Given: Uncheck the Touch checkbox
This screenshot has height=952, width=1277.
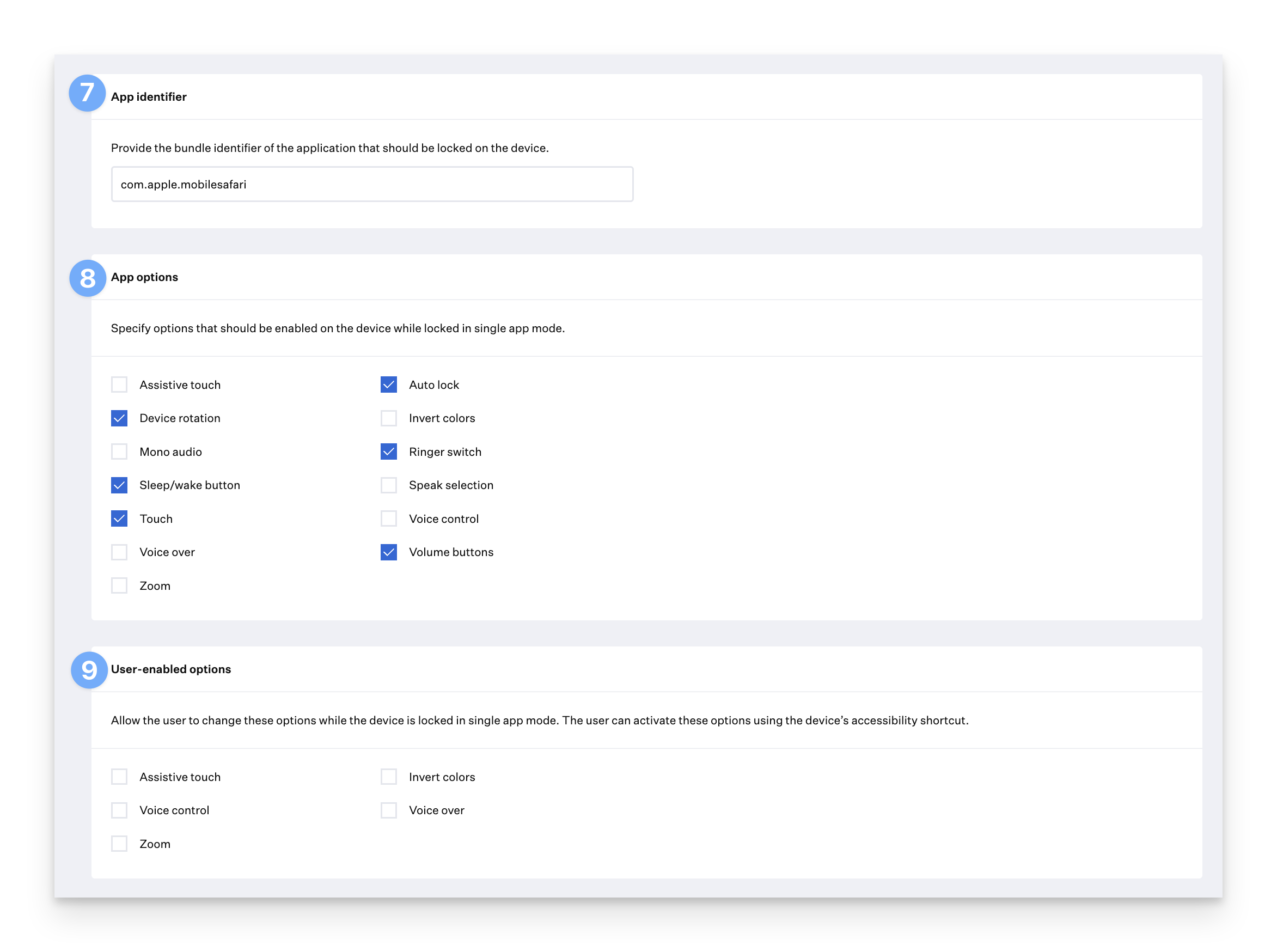Looking at the screenshot, I should point(119,518).
